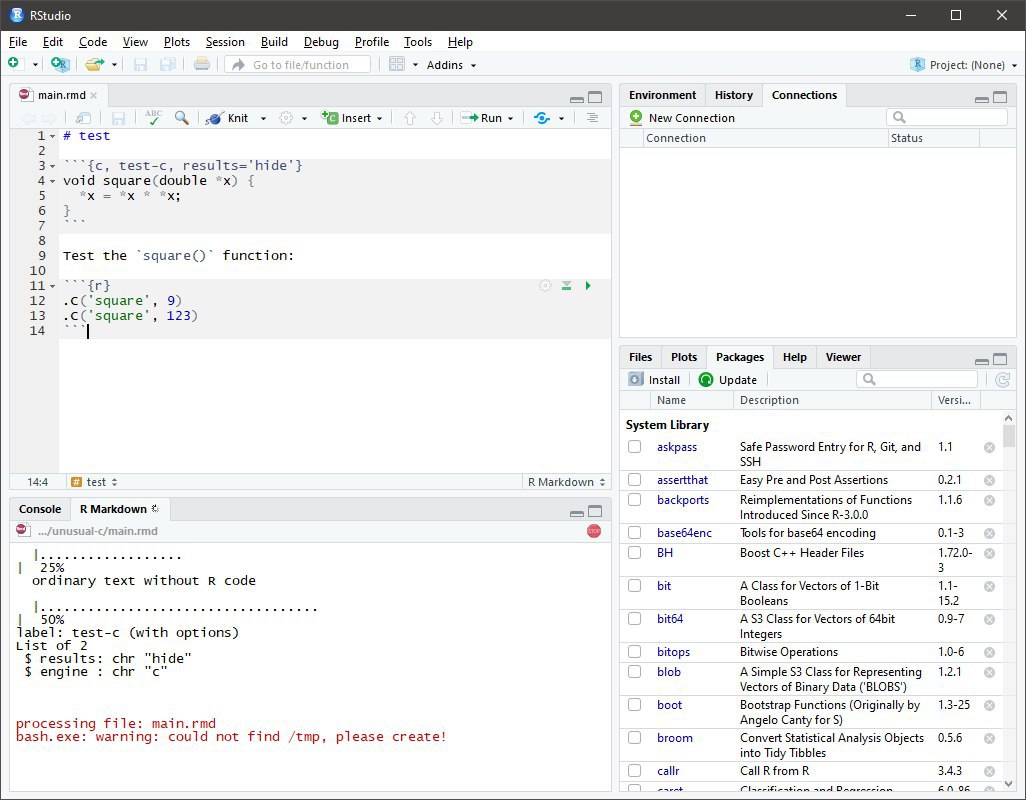The image size is (1026, 800).
Task: Click the Open file folder icon
Action: (94, 64)
